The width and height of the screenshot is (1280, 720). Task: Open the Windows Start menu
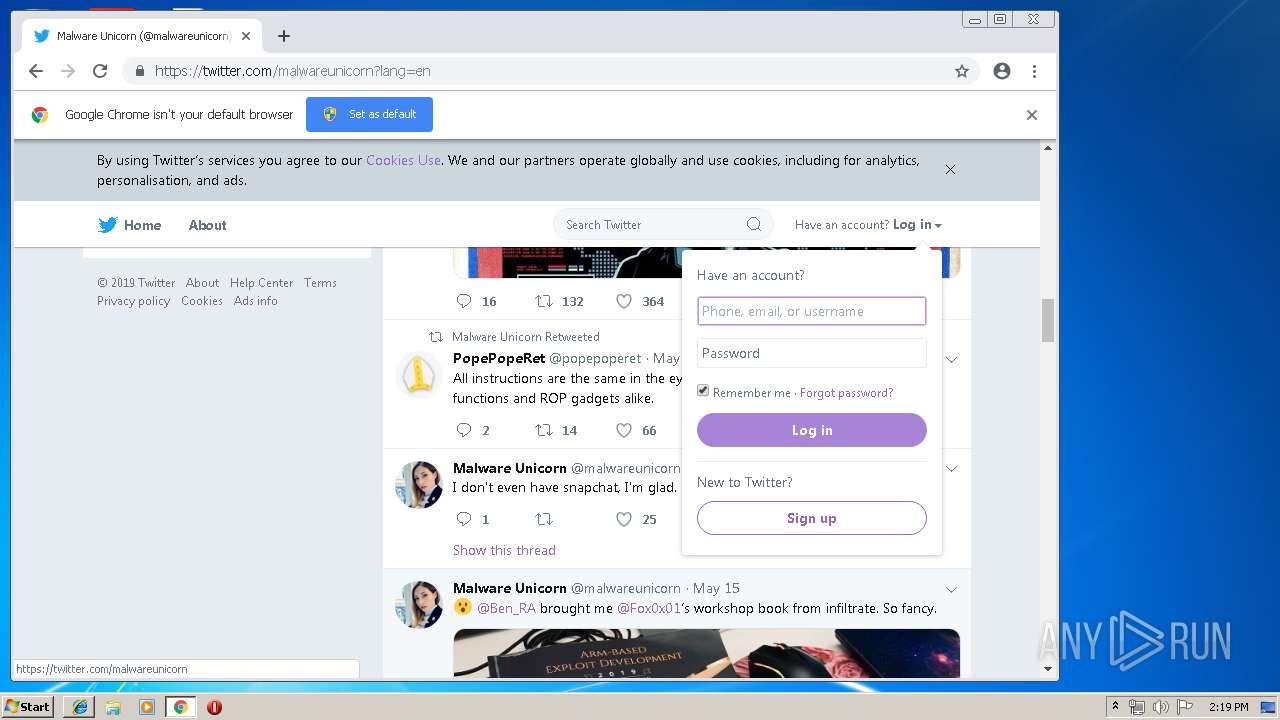27,706
